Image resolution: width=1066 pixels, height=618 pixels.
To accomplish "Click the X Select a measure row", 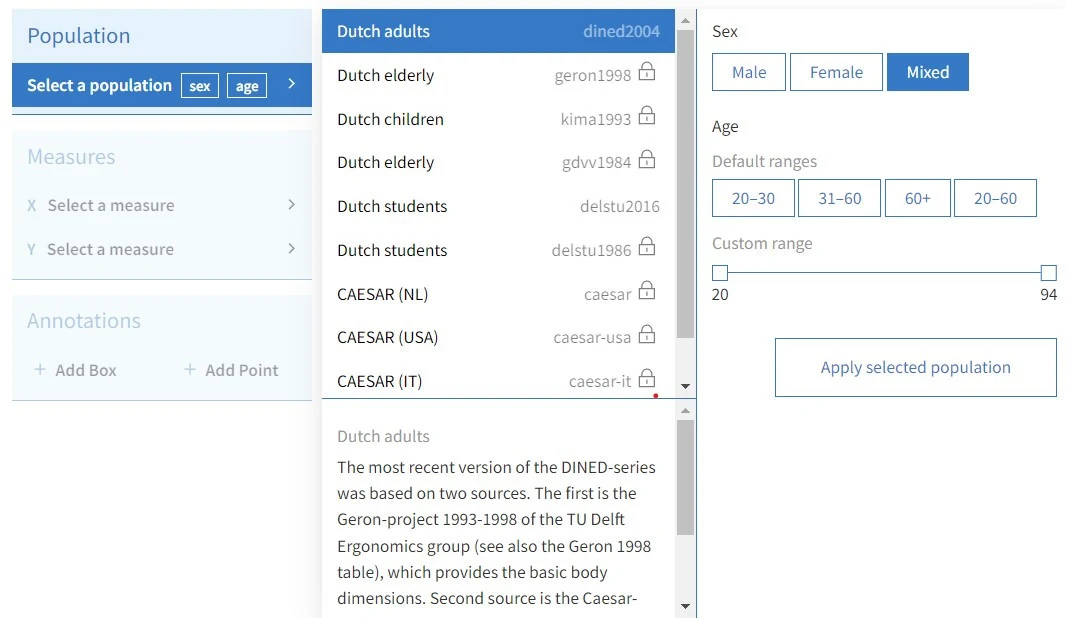I will click(162, 205).
